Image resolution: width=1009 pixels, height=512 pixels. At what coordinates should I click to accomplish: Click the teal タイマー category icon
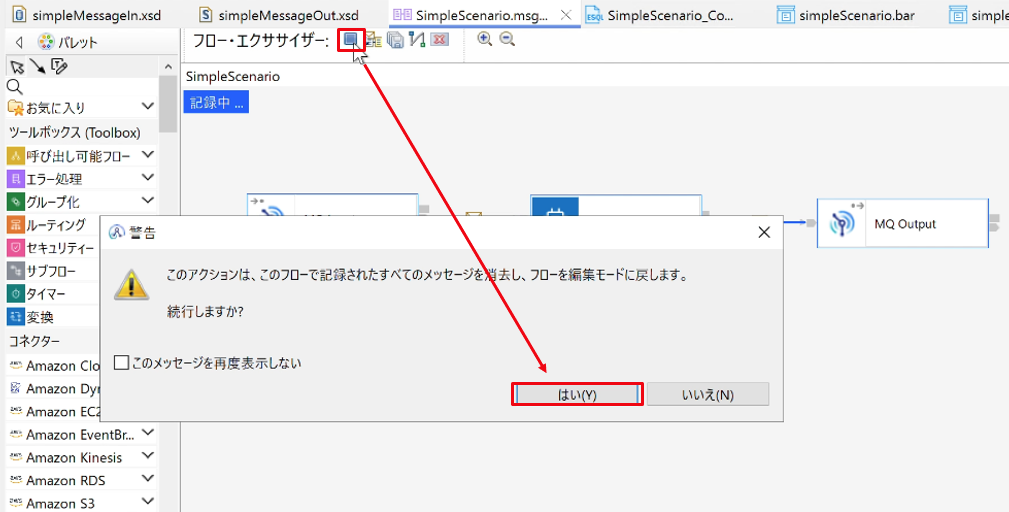coord(15,294)
